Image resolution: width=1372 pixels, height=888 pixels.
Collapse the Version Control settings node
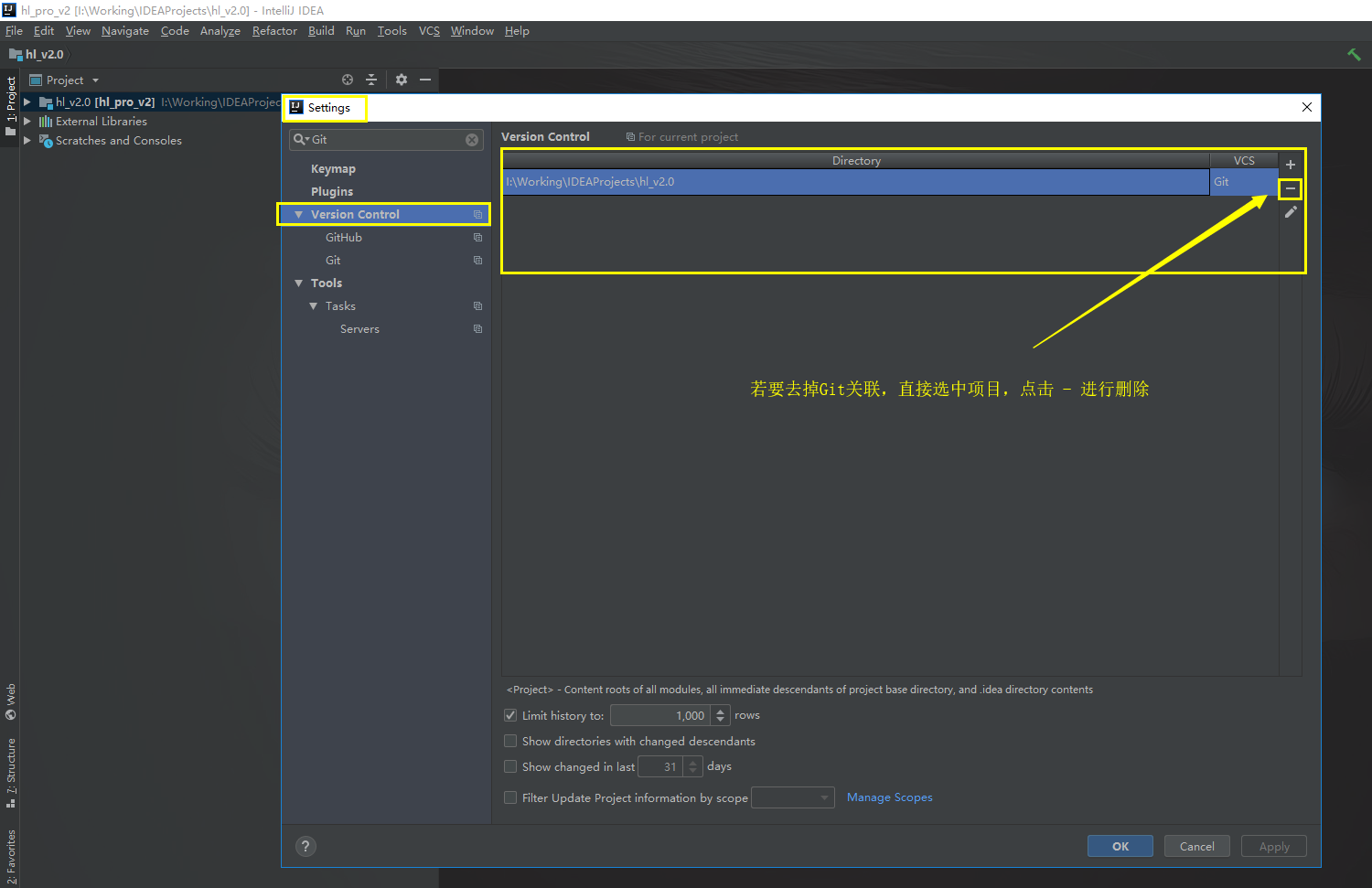[x=298, y=215]
